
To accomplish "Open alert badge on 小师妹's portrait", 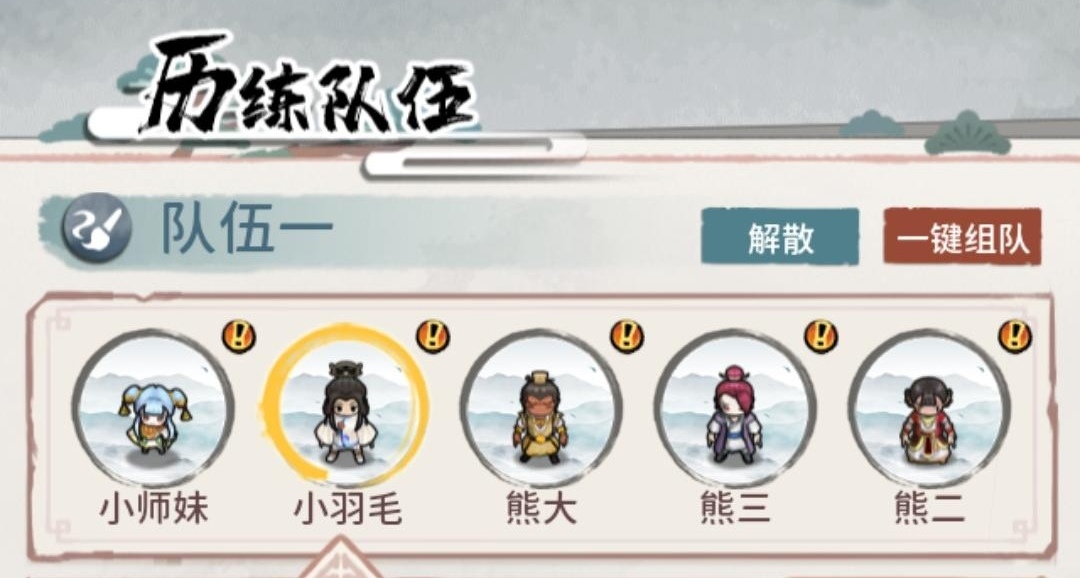I will 239,337.
